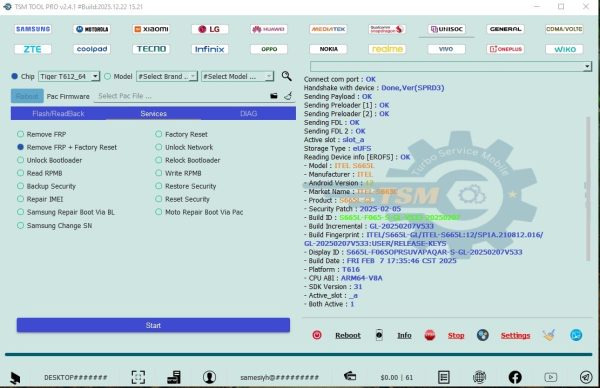Choose the Vivo brand logo
600x388 pixels.
point(447,49)
